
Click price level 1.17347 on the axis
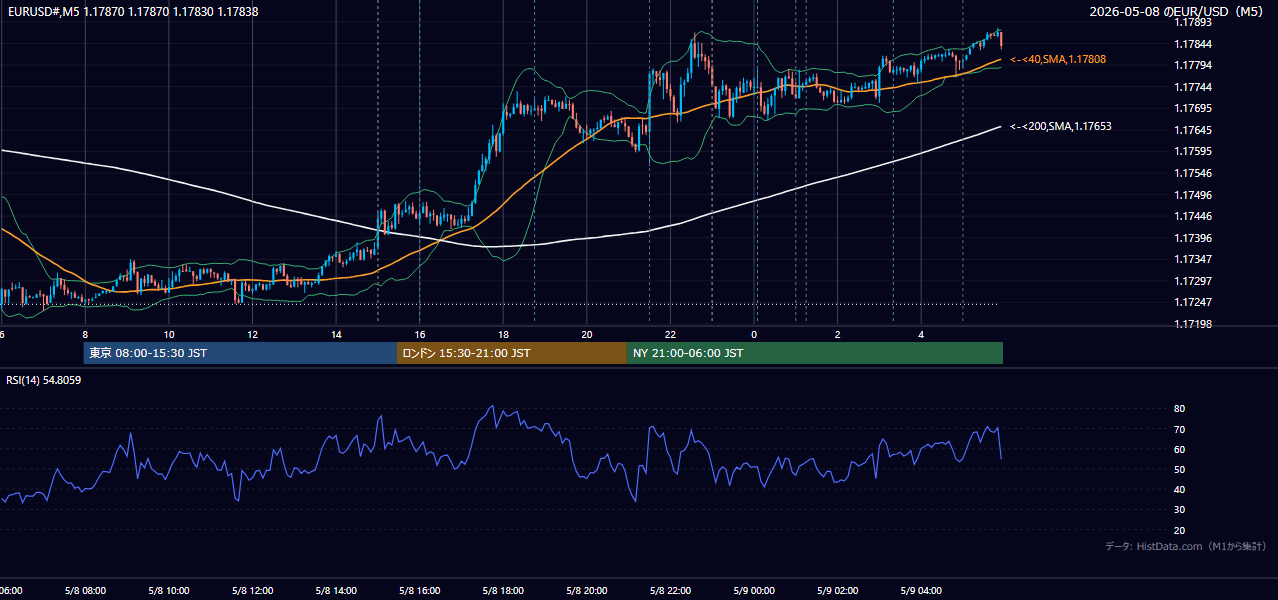click(1193, 259)
